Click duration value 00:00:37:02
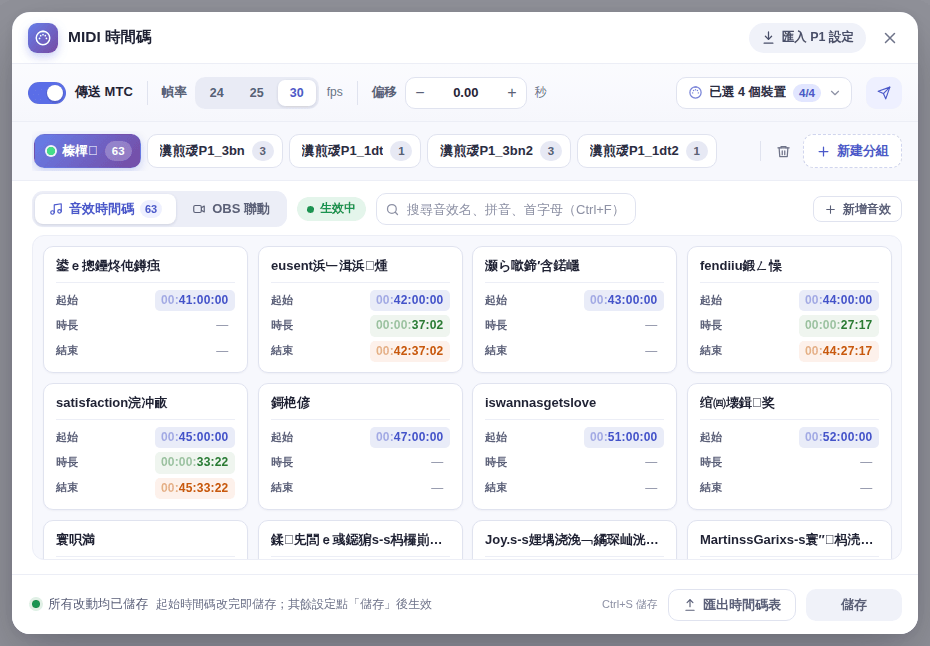Image resolution: width=930 pixels, height=646 pixels. click(409, 325)
